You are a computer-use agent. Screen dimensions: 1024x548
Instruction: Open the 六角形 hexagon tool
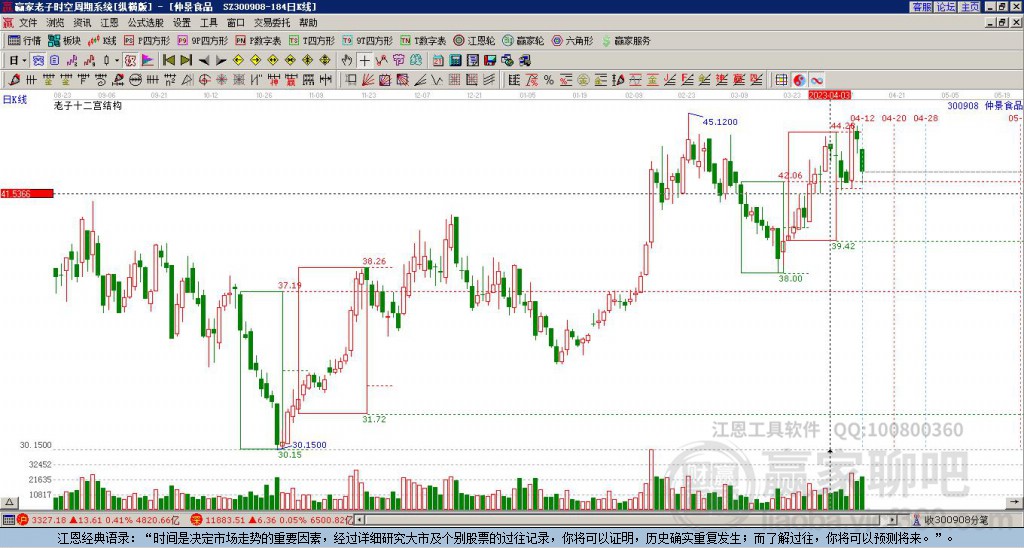pyautogui.click(x=572, y=40)
